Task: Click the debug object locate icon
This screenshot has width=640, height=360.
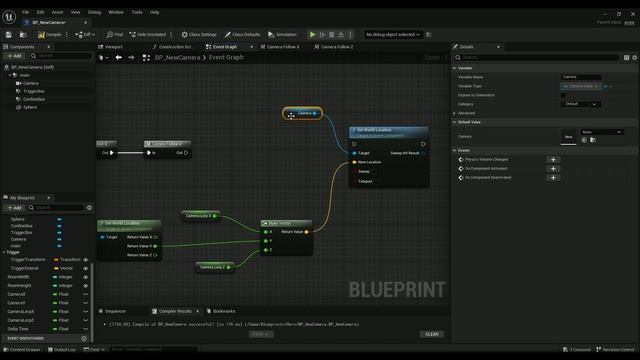Action: (x=429, y=35)
